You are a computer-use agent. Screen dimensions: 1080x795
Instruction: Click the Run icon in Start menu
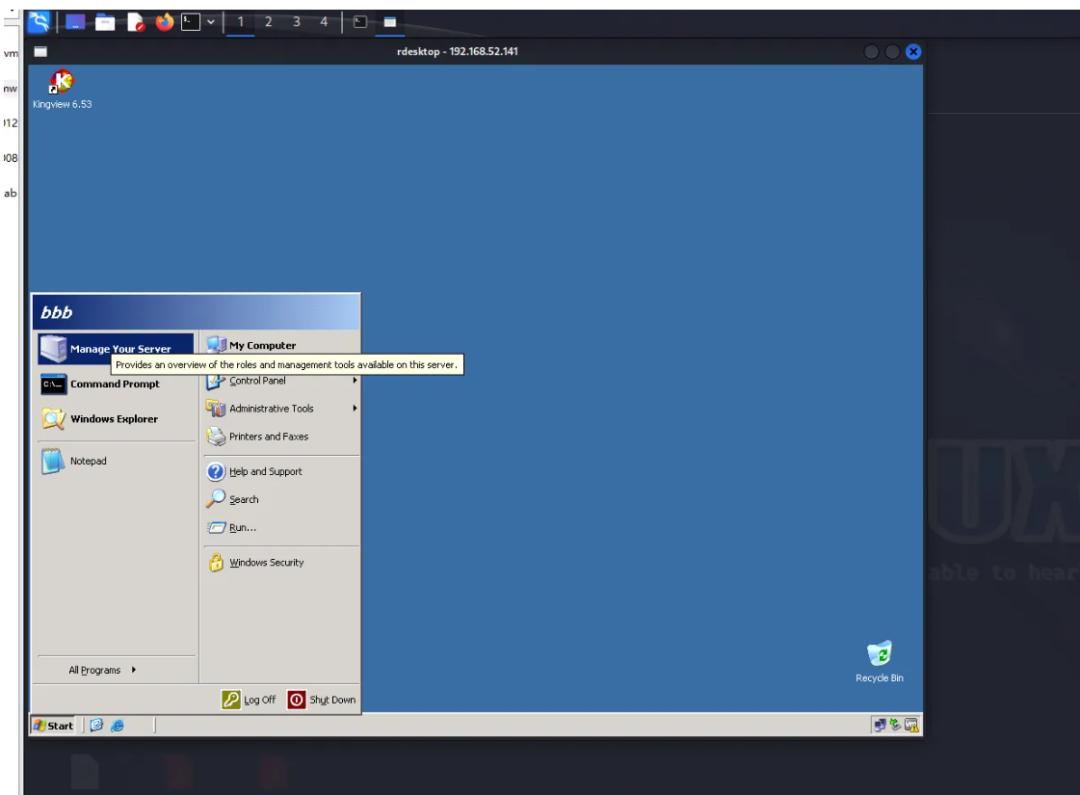pos(216,528)
